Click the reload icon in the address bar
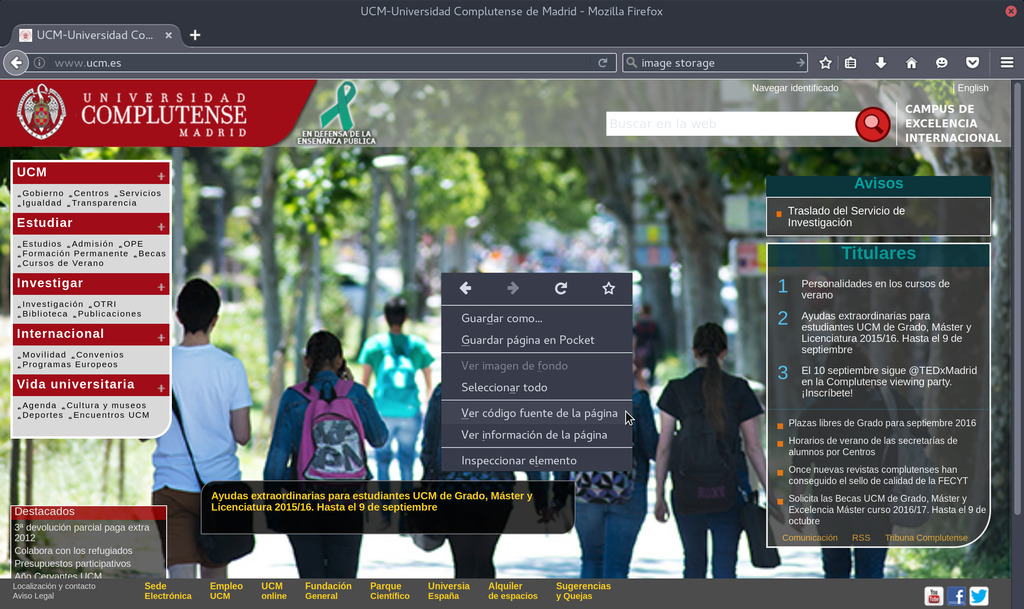1024x609 pixels. (x=603, y=63)
